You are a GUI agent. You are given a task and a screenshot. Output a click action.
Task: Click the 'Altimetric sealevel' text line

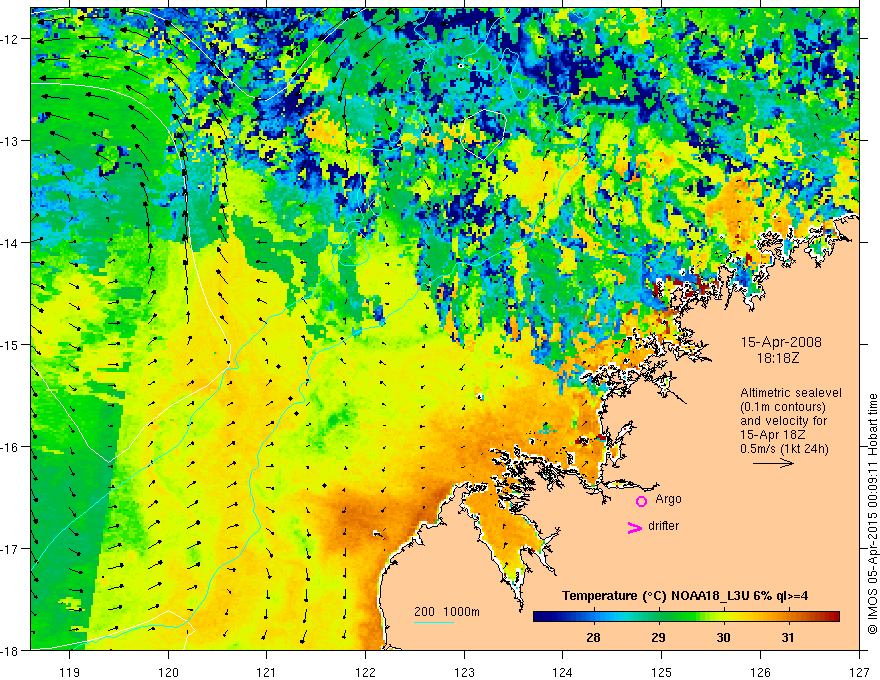pyautogui.click(x=791, y=393)
